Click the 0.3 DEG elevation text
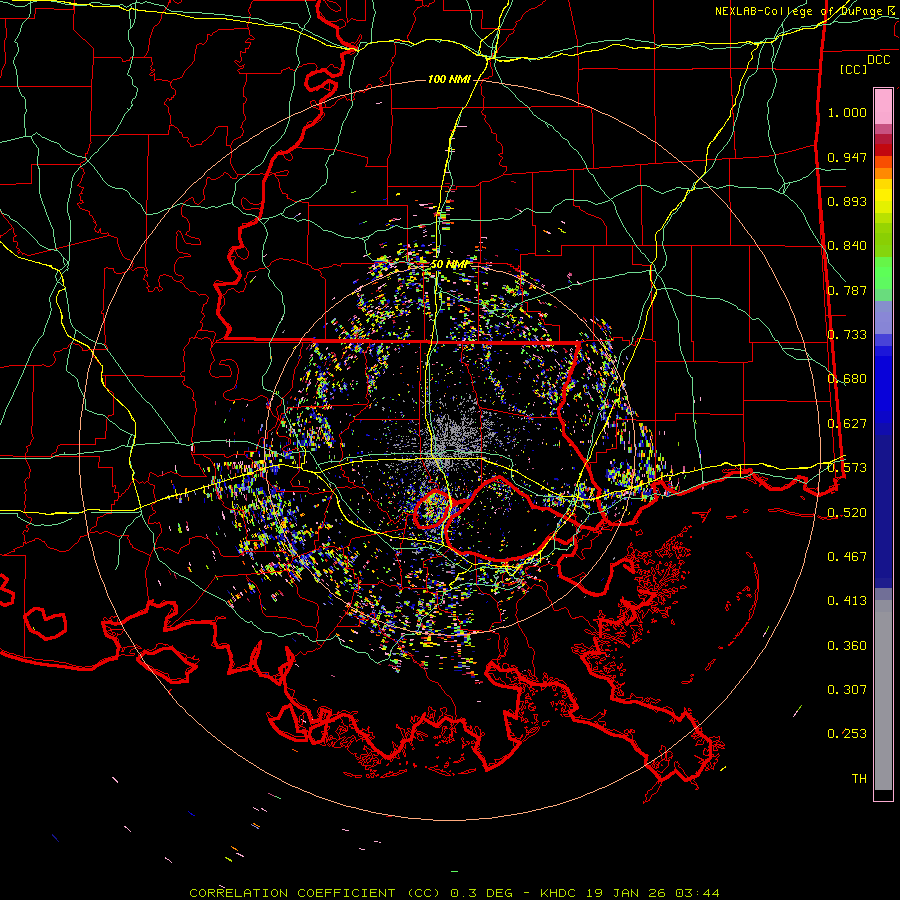This screenshot has height=900, width=900. point(480,893)
